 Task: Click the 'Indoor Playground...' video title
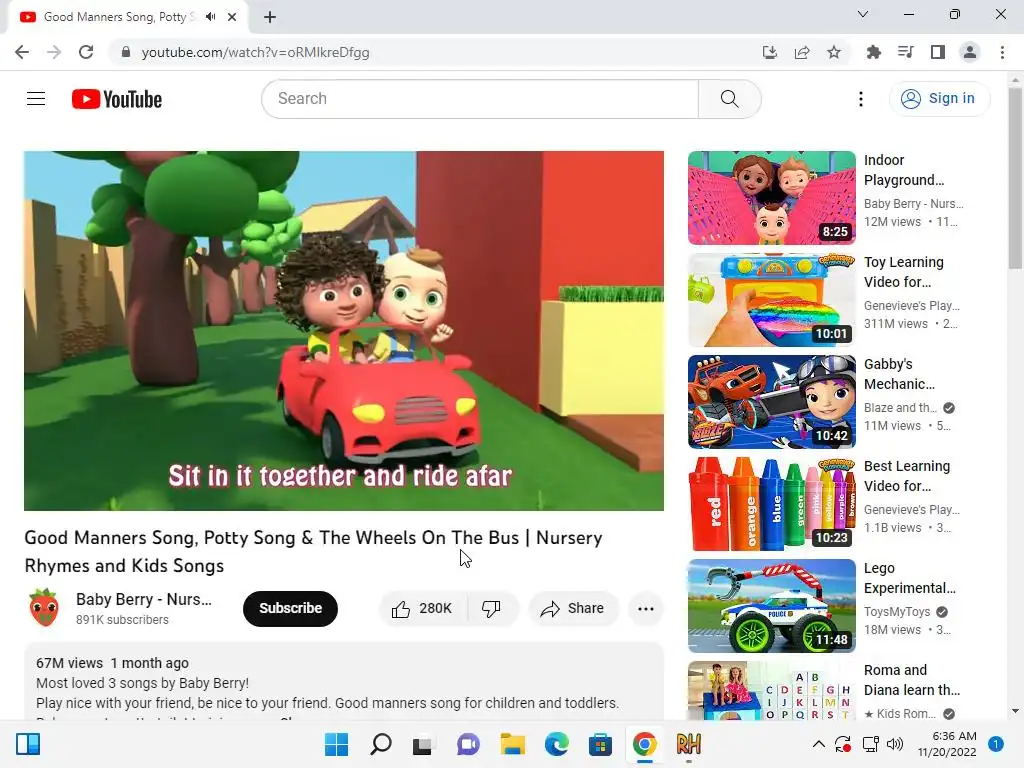(x=904, y=170)
